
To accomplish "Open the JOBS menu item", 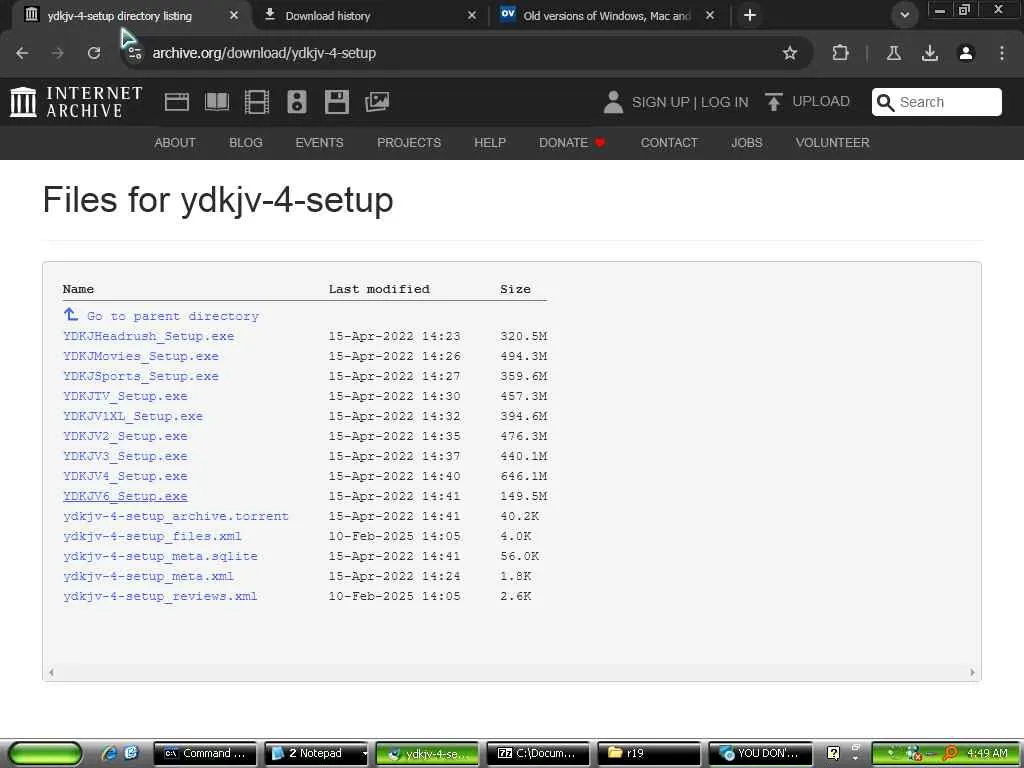I will (x=746, y=142).
